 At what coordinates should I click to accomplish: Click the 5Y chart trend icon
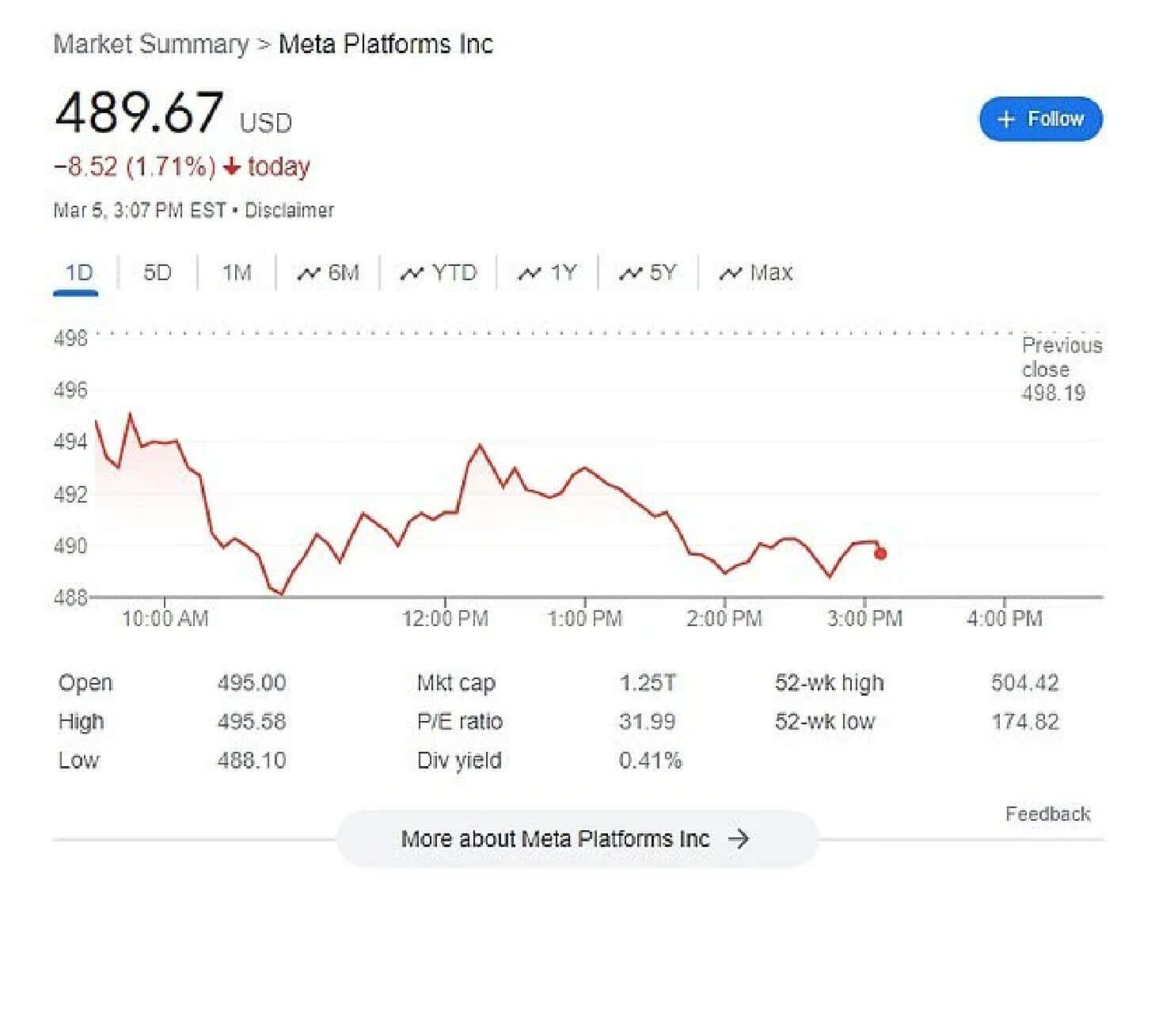point(630,274)
